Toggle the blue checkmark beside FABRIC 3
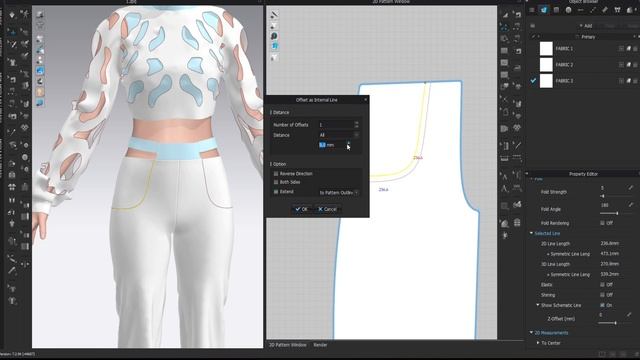Image resolution: width=640 pixels, height=360 pixels. [x=533, y=81]
